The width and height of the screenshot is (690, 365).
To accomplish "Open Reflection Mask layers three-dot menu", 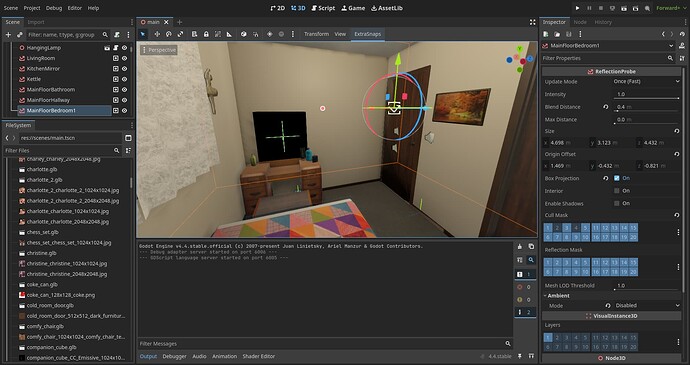I will click(x=678, y=267).
